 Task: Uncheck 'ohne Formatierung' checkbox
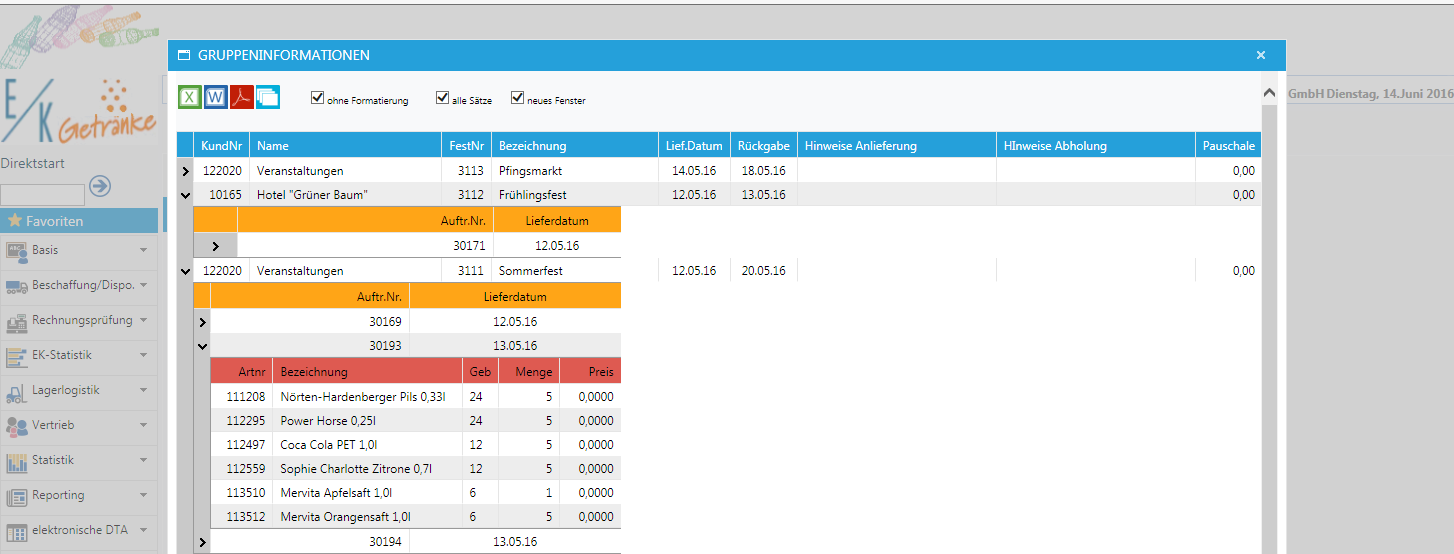pos(317,98)
